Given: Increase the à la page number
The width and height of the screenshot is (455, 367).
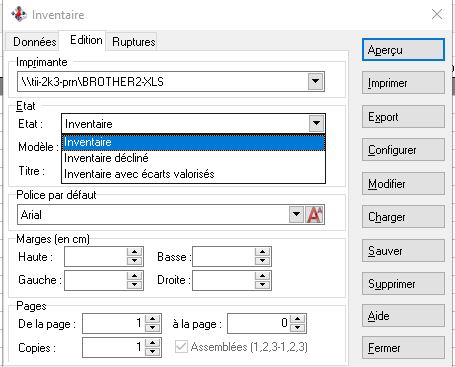Looking at the screenshot, I should [298, 319].
